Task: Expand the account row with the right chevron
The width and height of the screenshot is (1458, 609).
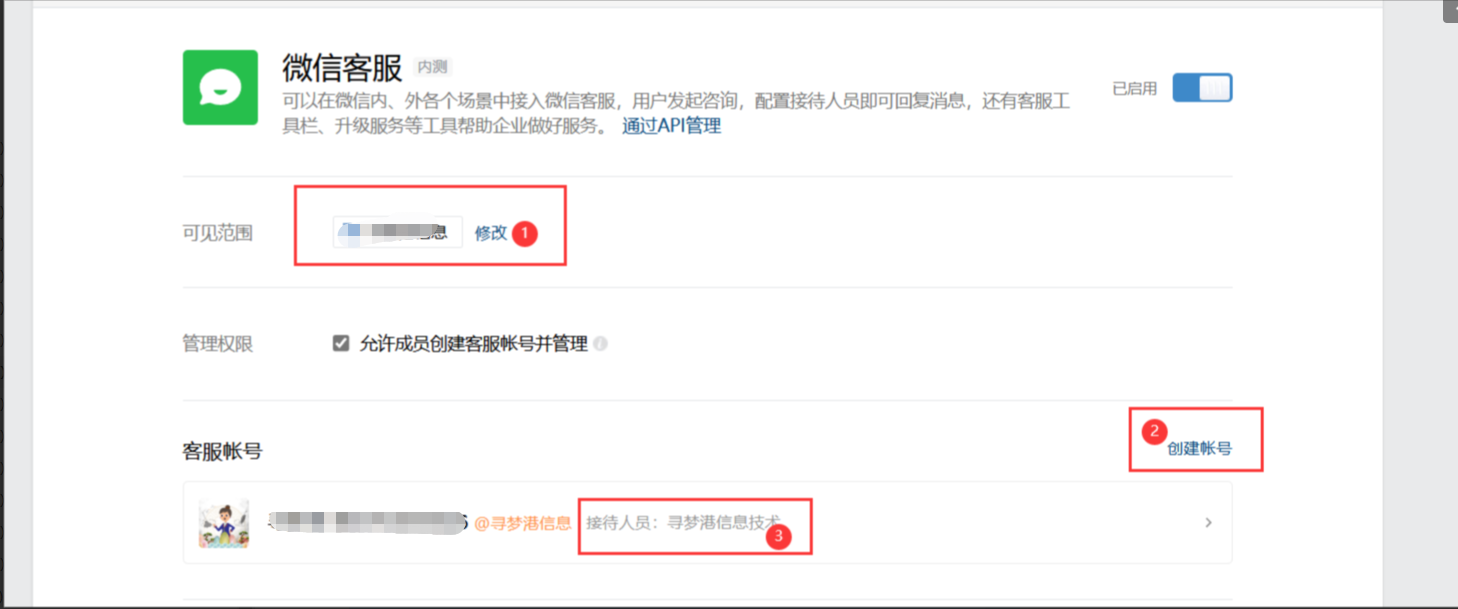Action: (1208, 523)
